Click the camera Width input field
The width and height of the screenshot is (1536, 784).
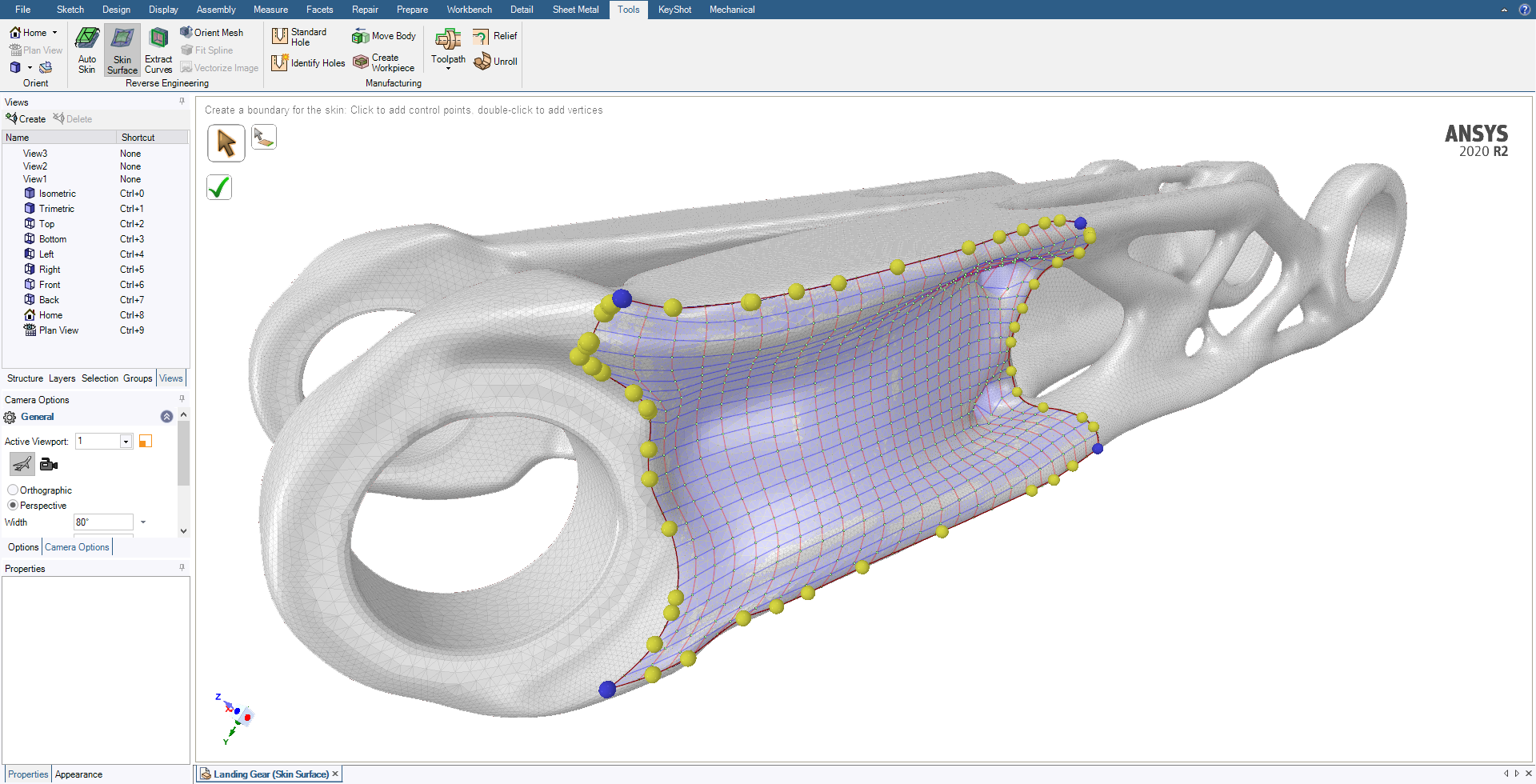103,522
